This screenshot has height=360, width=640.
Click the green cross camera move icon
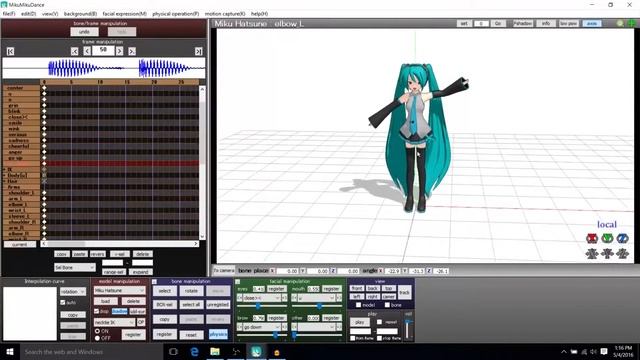[631, 24]
